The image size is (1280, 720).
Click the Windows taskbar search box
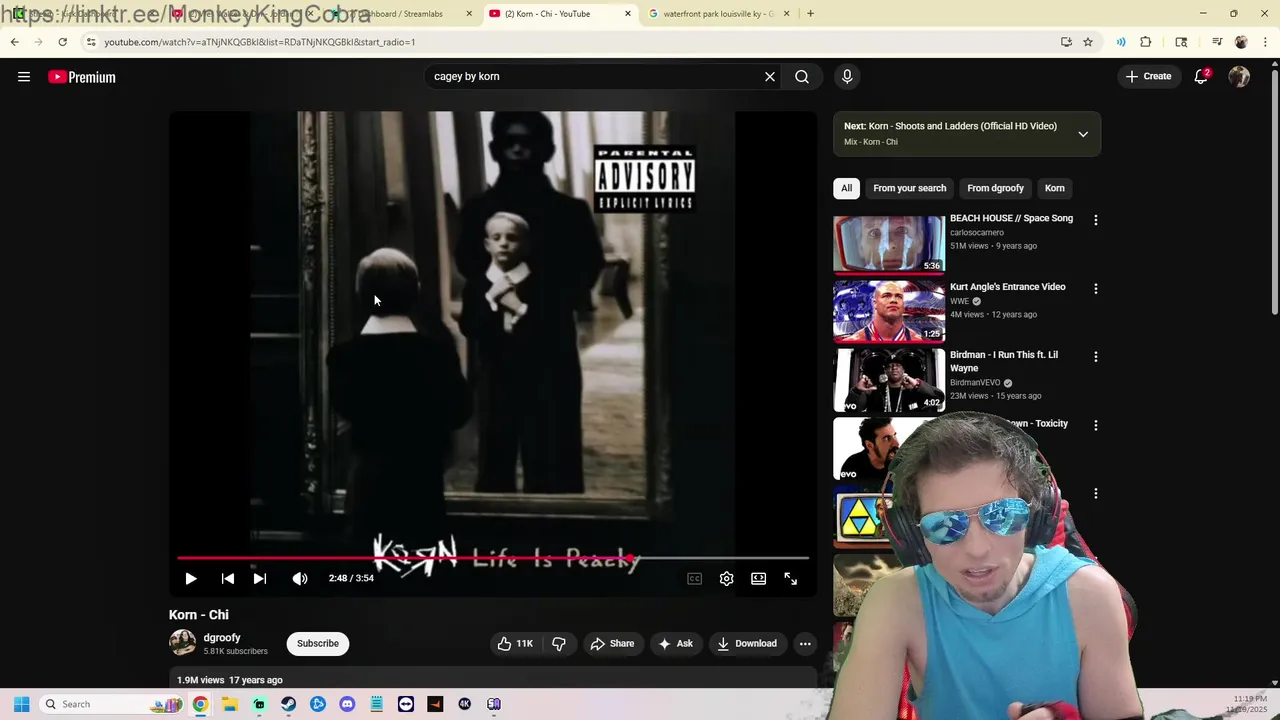112,704
